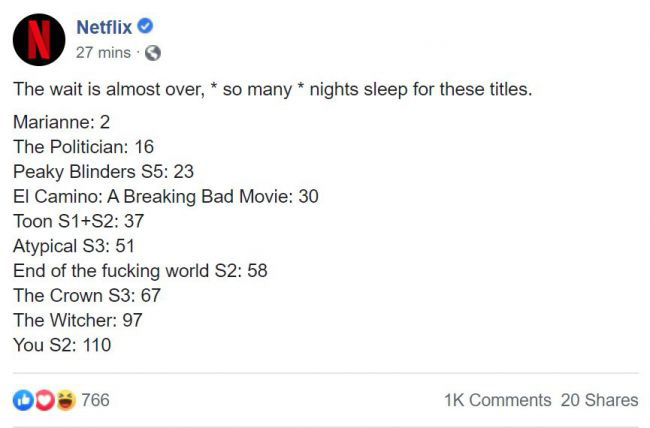Click the Atypical S3: 51 line

[x=74, y=245]
